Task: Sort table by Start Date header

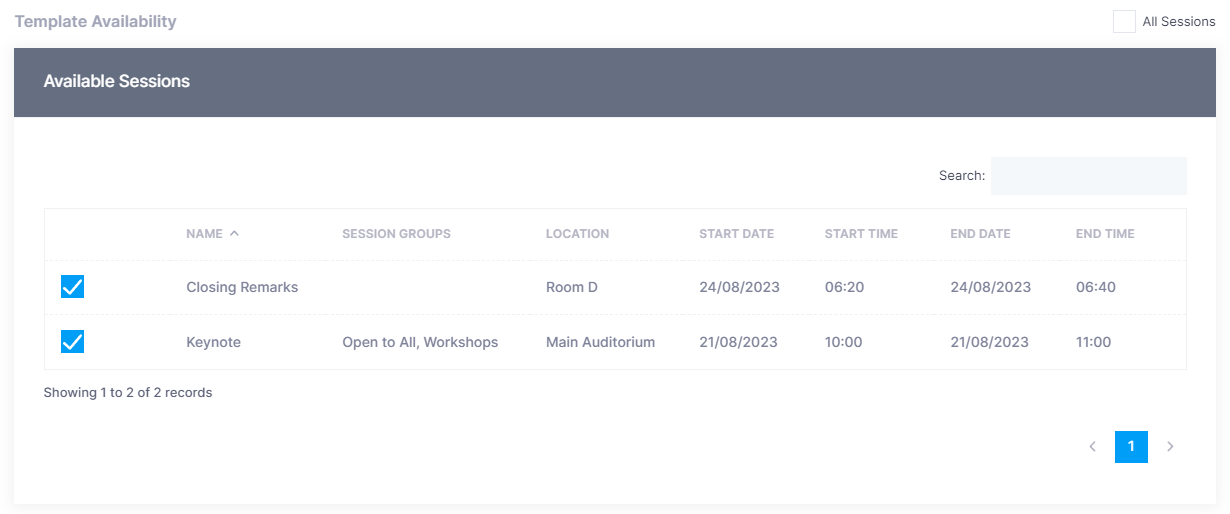Action: (x=736, y=234)
